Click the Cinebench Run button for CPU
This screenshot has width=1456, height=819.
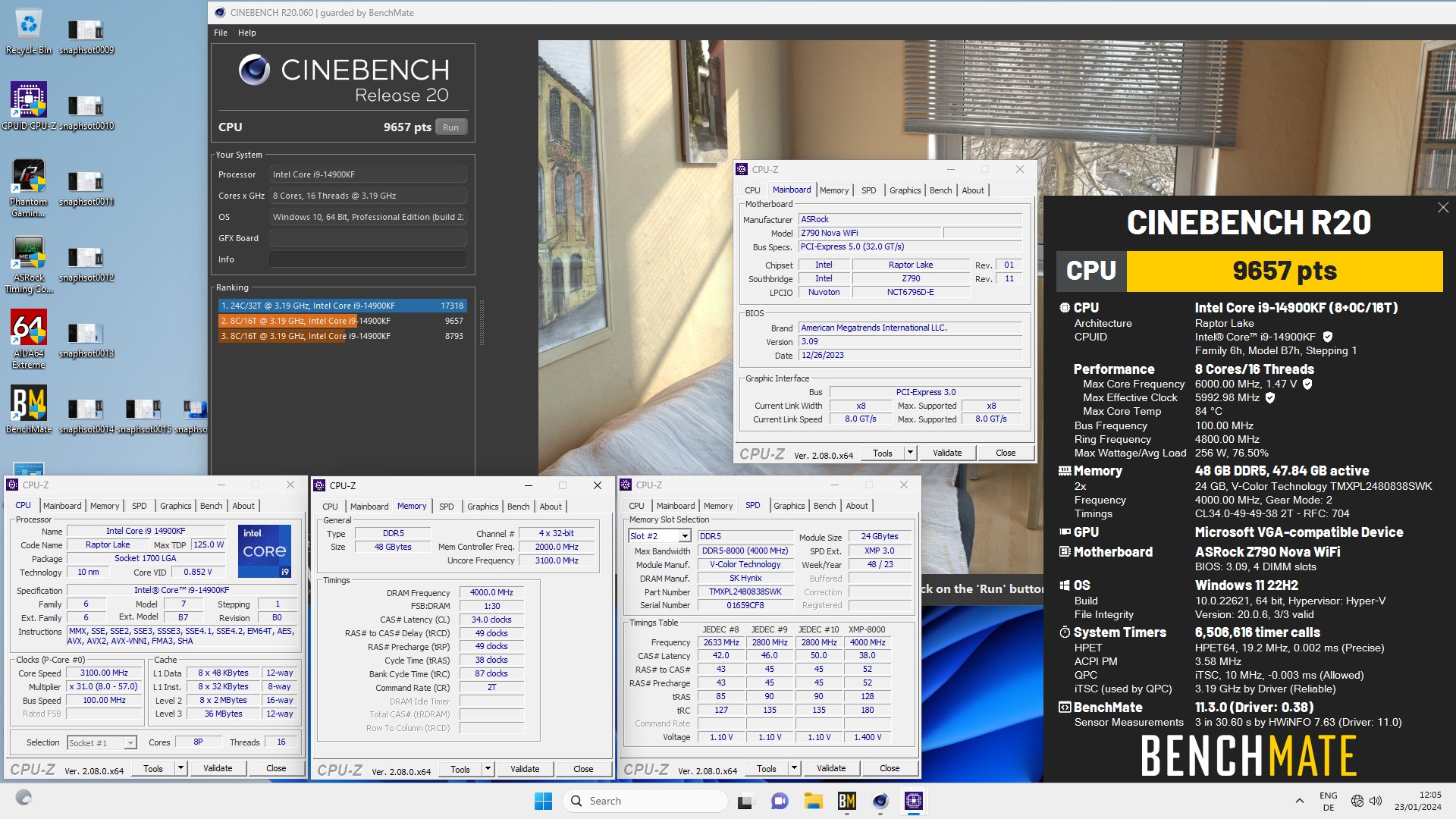(450, 127)
